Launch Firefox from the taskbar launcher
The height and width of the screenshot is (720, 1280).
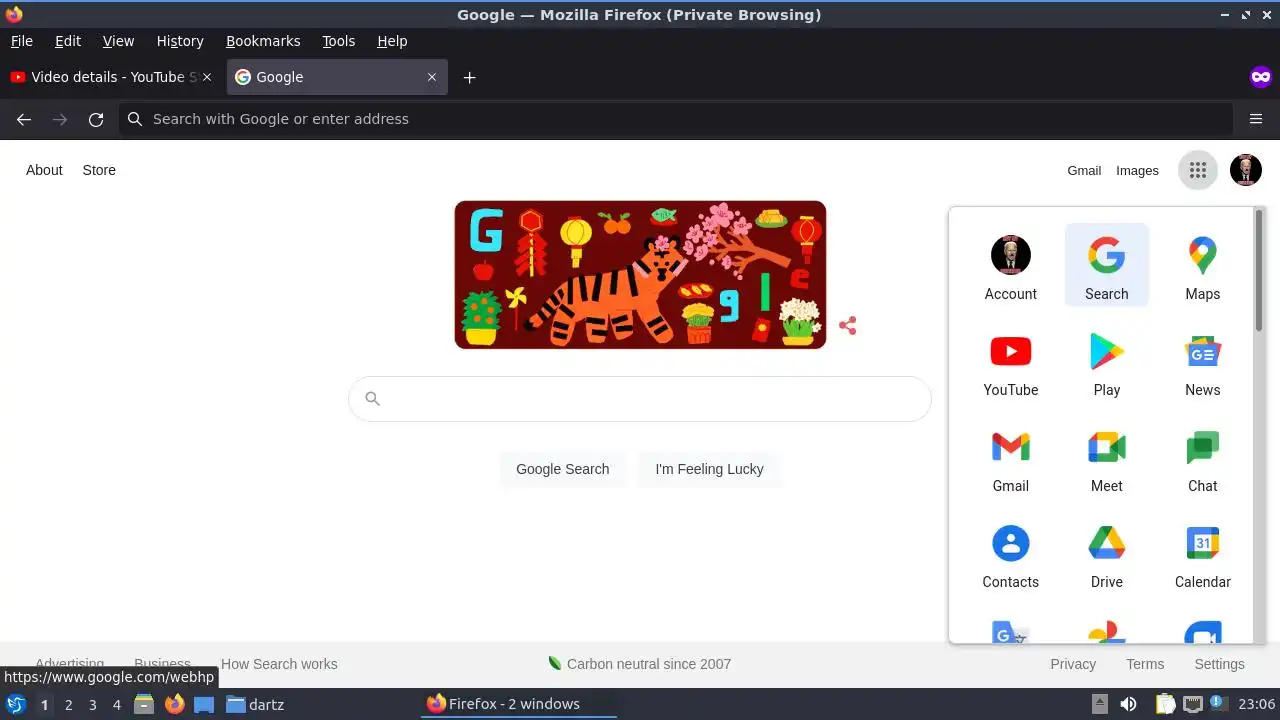pyautogui.click(x=174, y=704)
